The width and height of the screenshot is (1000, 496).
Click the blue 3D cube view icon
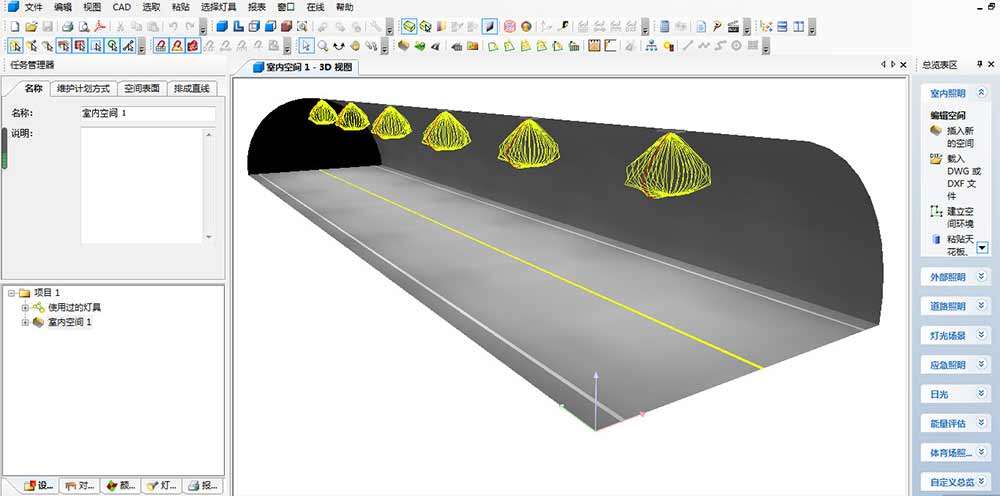(222, 26)
